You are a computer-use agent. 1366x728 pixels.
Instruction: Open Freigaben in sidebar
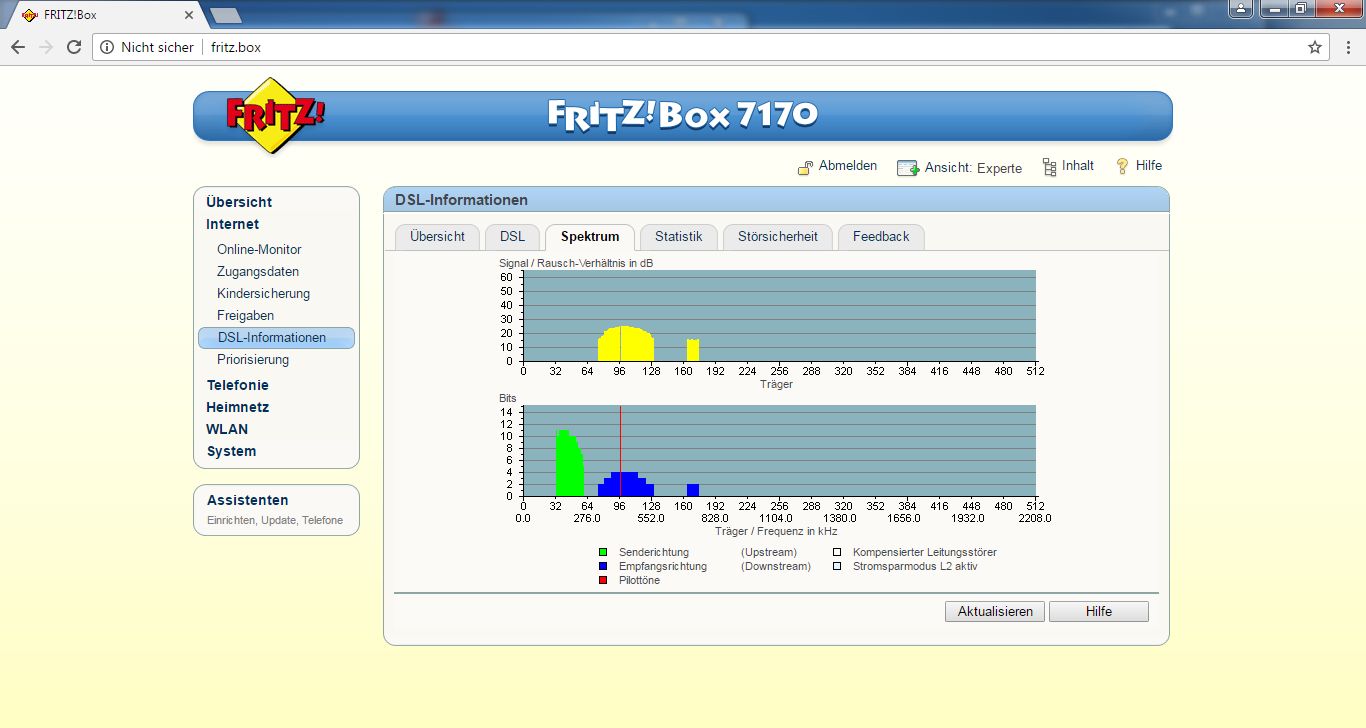tap(245, 316)
